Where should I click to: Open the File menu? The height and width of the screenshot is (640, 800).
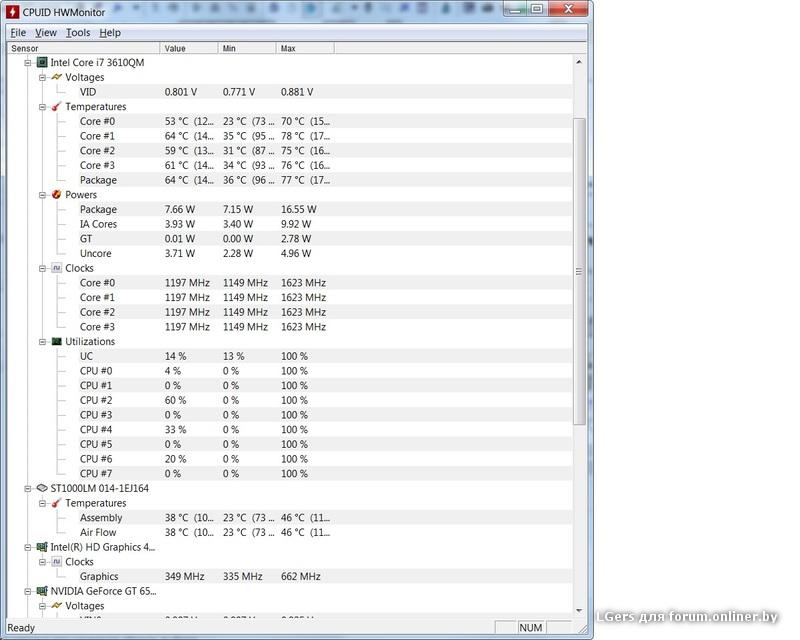[x=18, y=33]
